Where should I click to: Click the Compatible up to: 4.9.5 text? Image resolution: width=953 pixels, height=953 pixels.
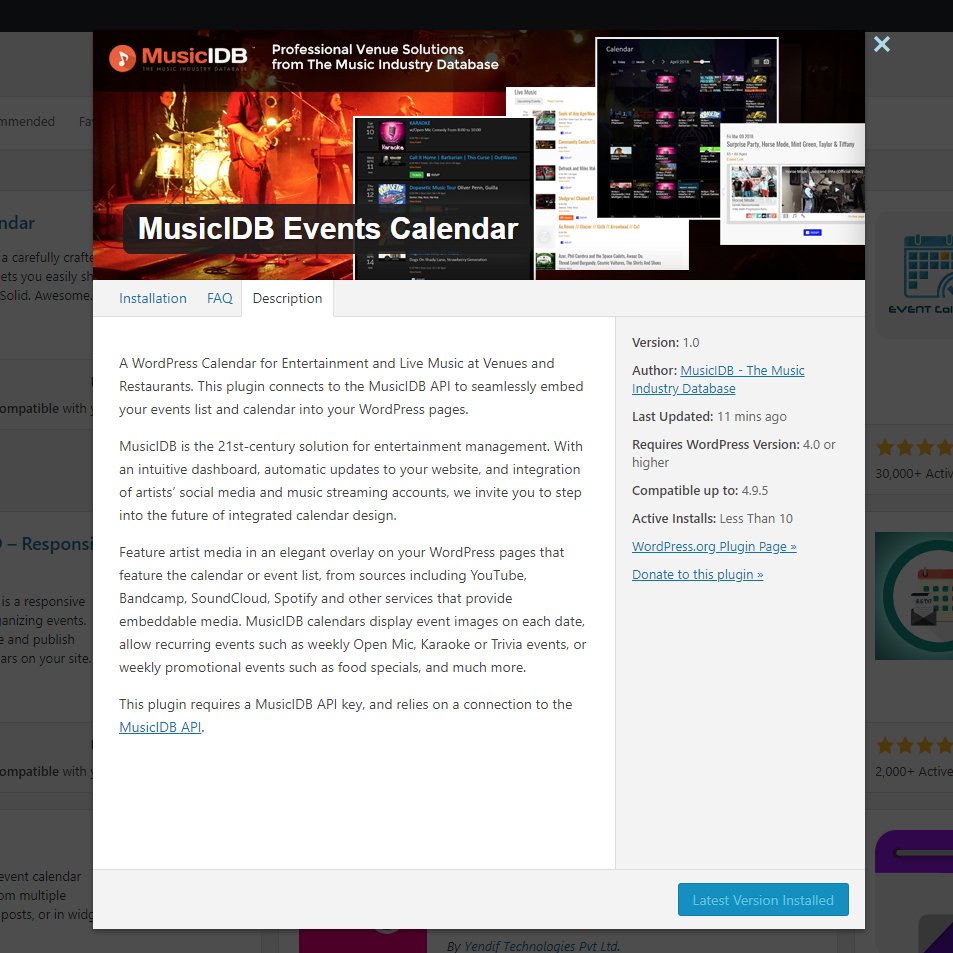point(700,490)
